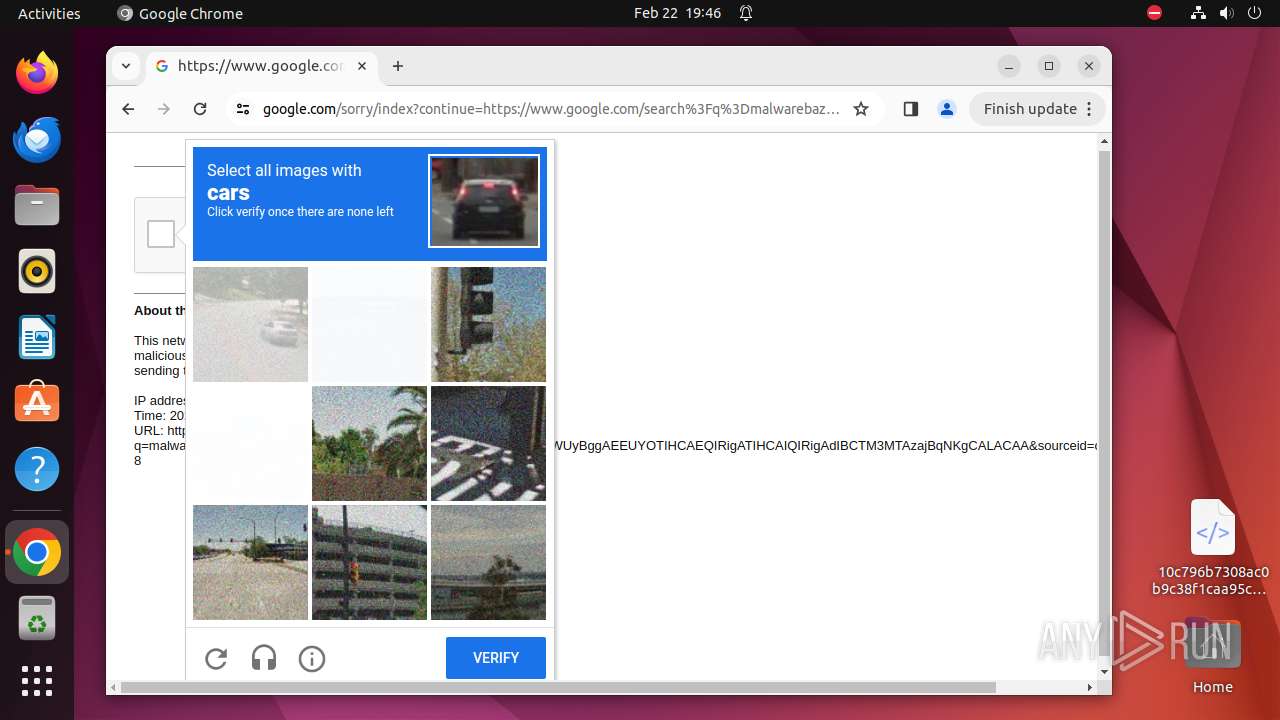Close the google.com tab
Image resolution: width=1280 pixels, height=720 pixels.
[x=362, y=66]
